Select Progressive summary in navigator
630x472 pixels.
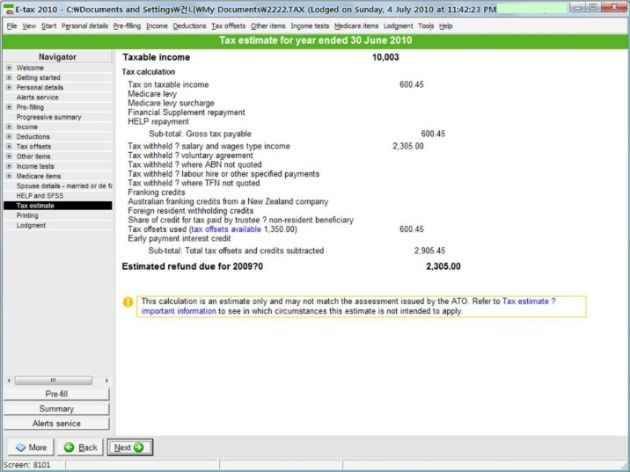point(49,117)
